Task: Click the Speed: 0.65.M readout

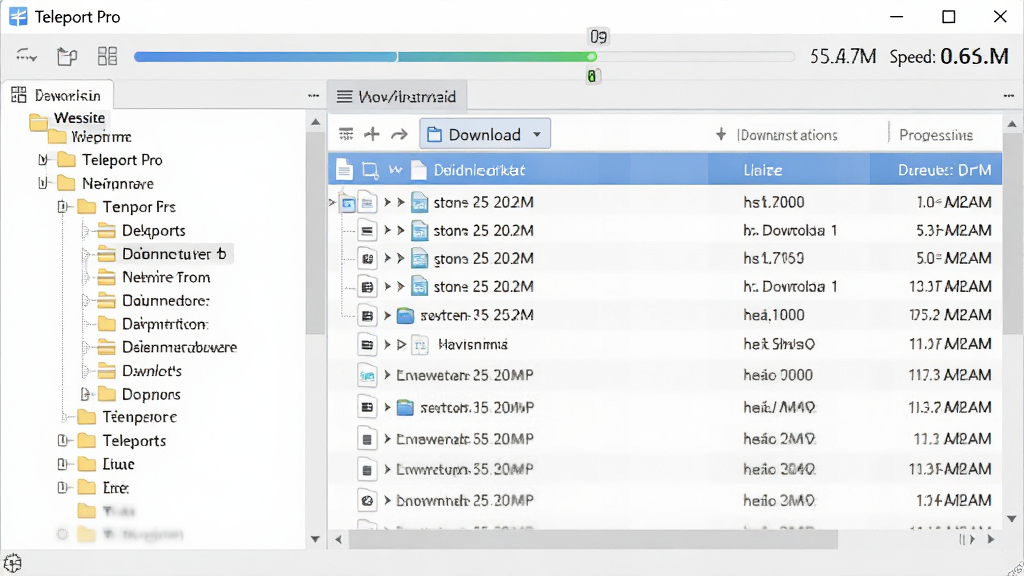Action: click(x=949, y=57)
